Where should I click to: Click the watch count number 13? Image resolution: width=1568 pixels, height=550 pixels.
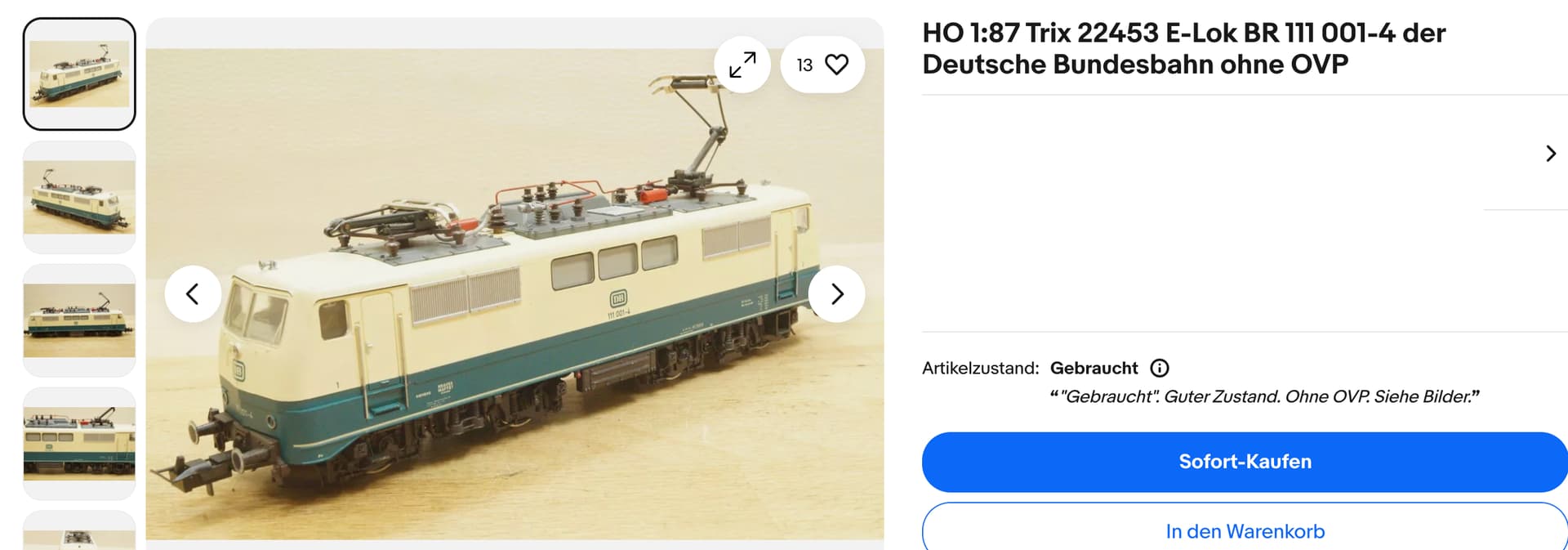804,65
